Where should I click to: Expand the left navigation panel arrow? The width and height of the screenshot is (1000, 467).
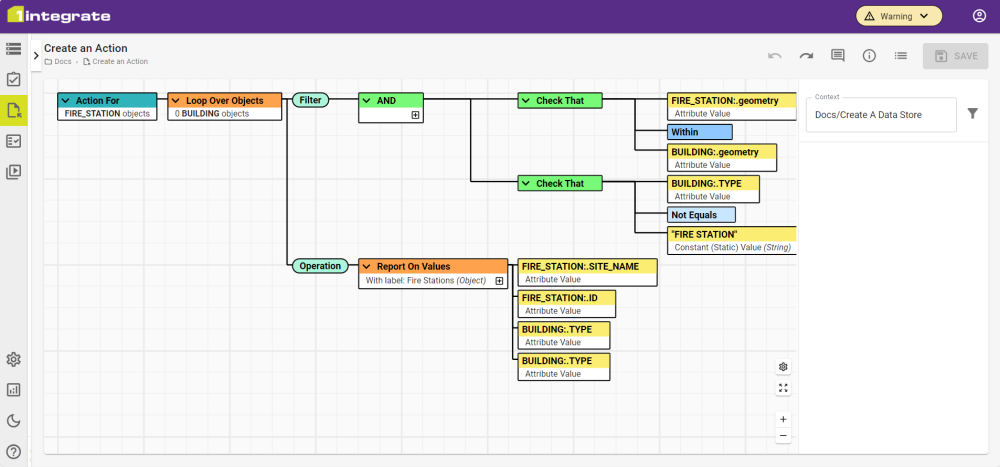(36, 56)
